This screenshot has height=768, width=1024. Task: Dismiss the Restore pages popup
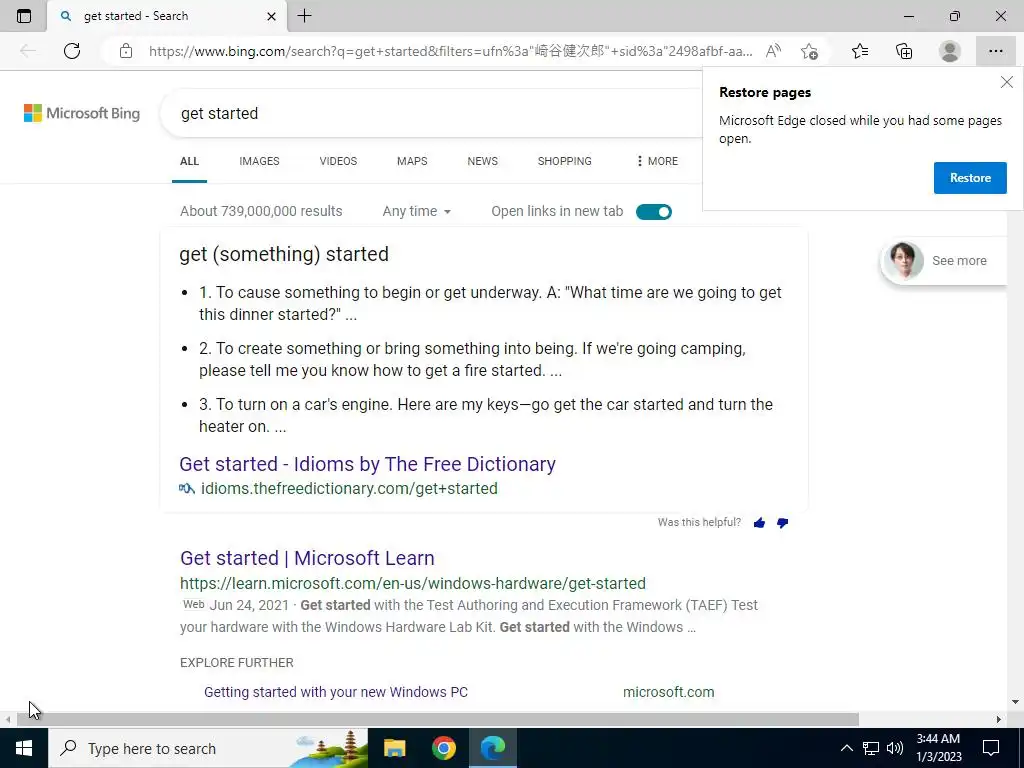pos(1006,82)
